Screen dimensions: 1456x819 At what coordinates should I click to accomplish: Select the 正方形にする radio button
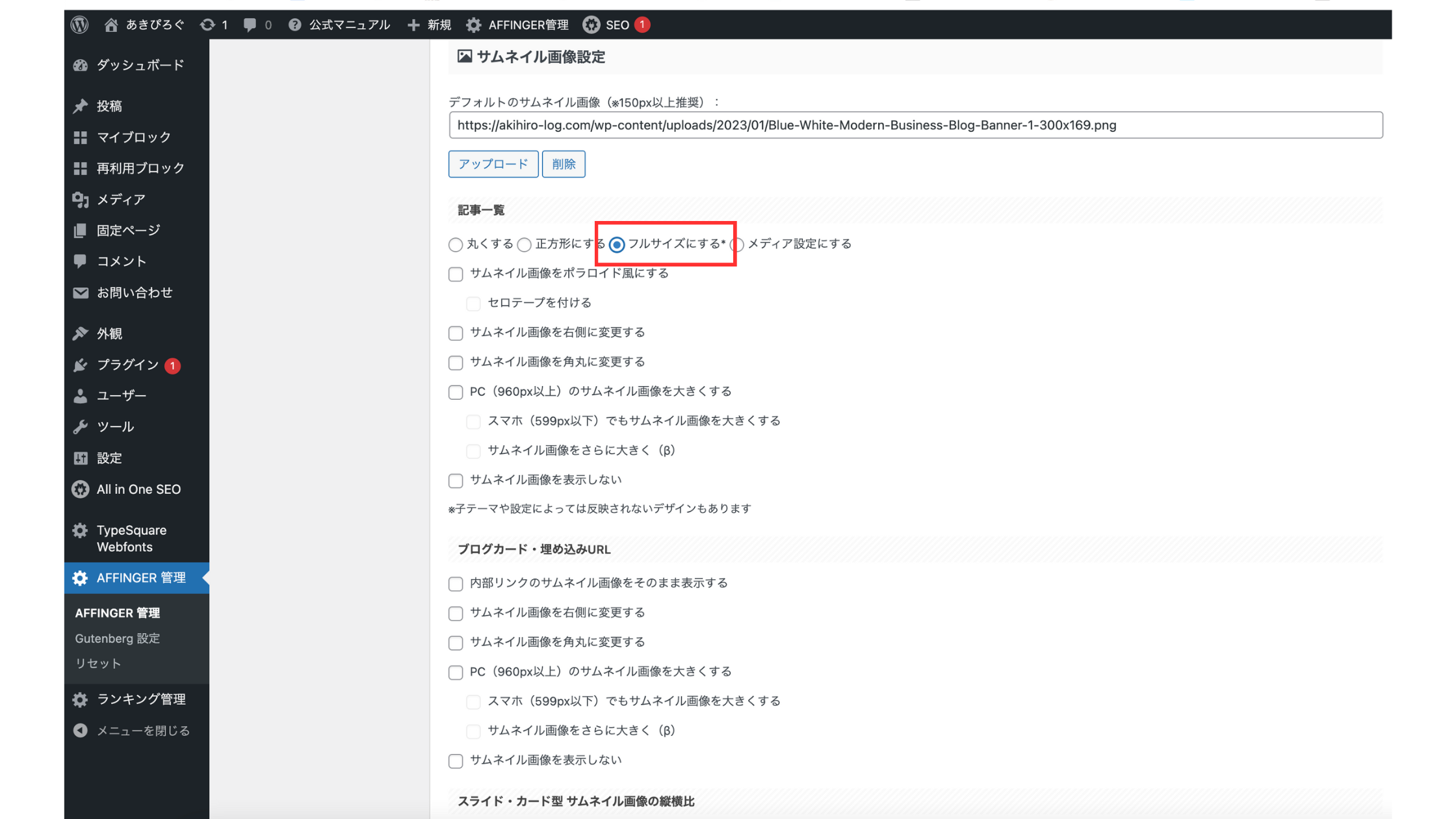pos(525,244)
